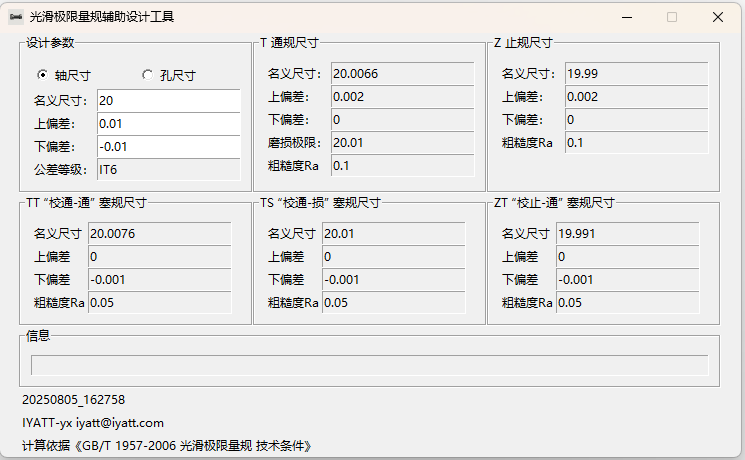Click the Z 止规 上偏差 value 0.002
The height and width of the screenshot is (460, 745).
click(637, 97)
